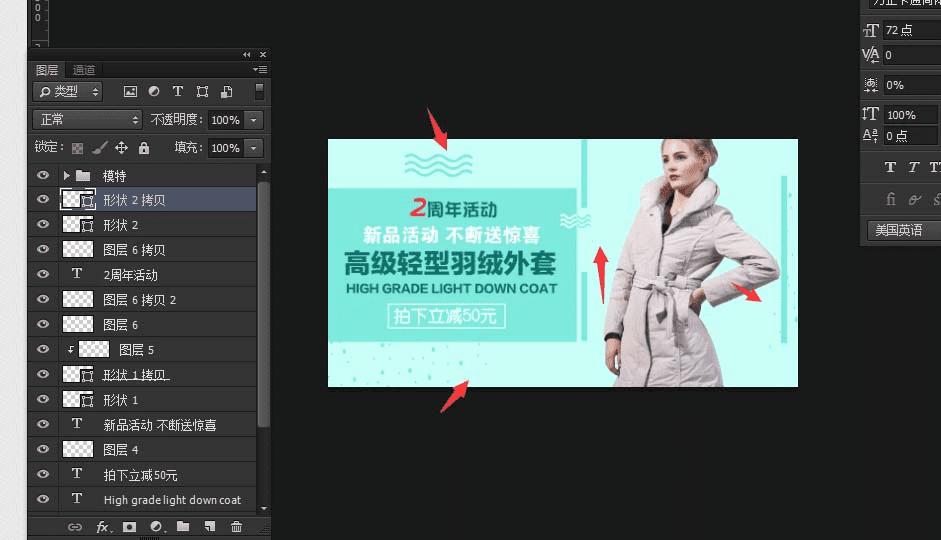Click layers list scroll up arrow

[x=263, y=173]
